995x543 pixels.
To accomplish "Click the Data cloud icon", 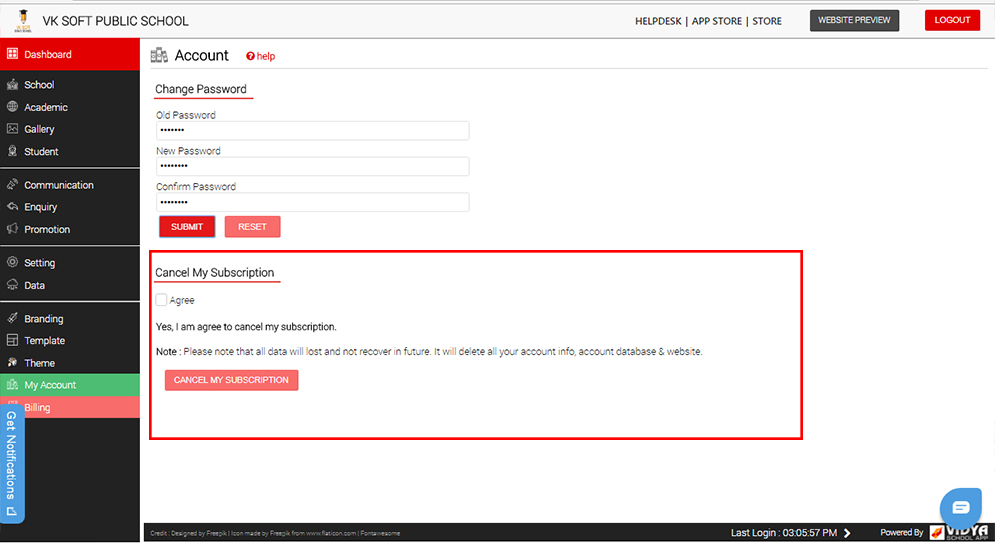I will click(x=12, y=285).
